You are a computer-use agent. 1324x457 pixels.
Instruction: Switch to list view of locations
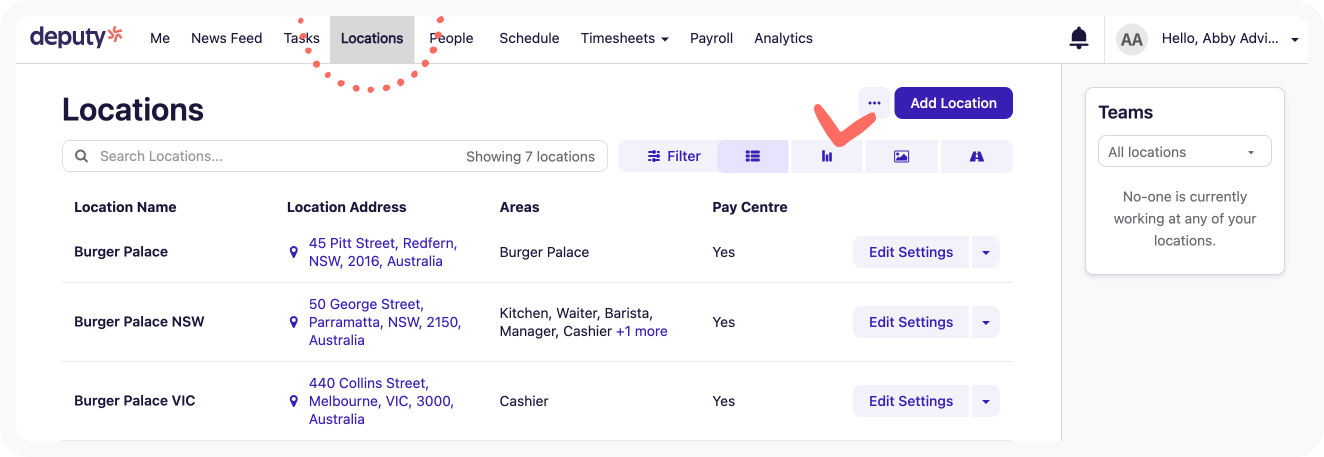pyautogui.click(x=753, y=156)
